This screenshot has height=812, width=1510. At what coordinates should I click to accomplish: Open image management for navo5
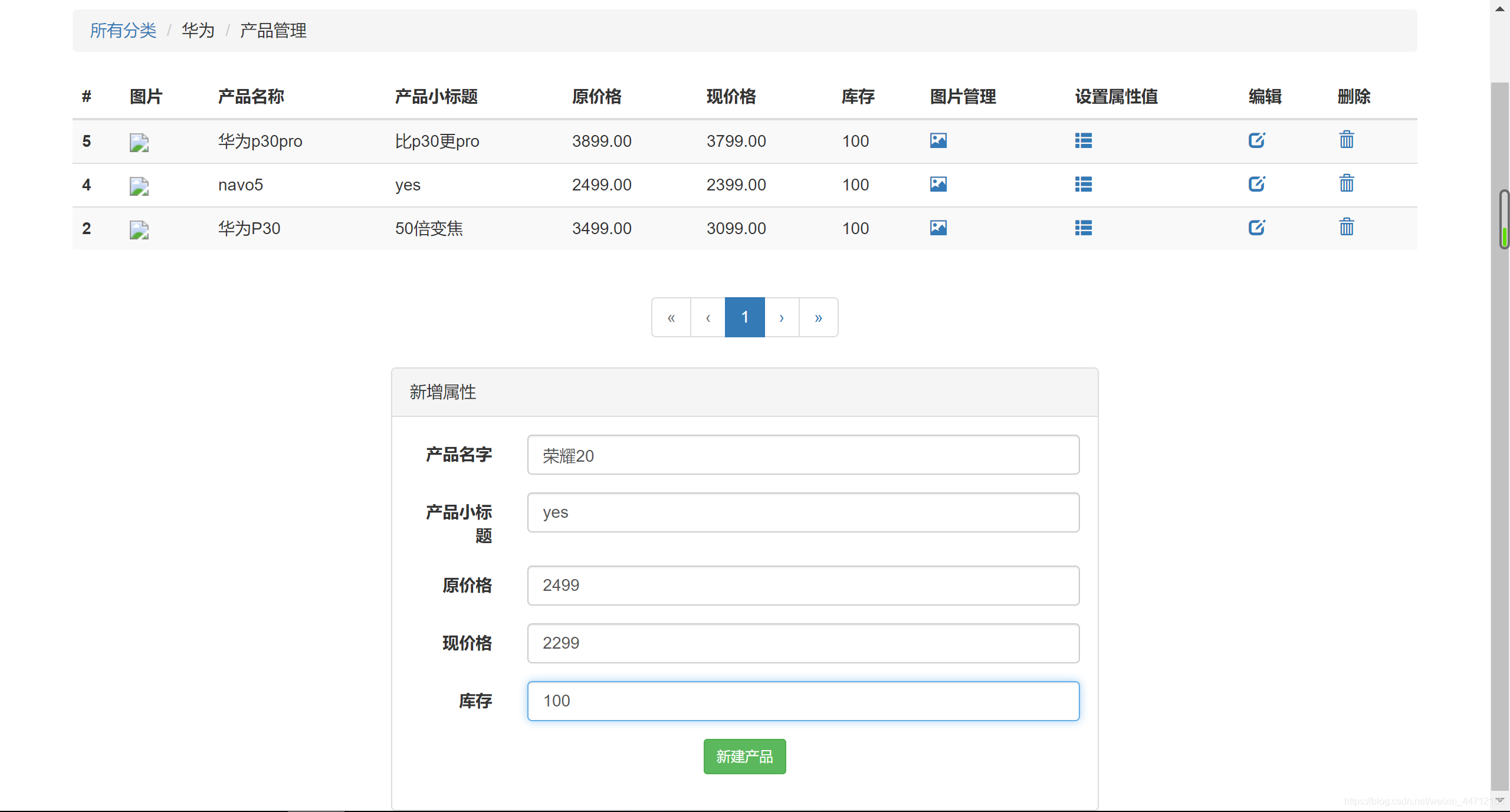click(938, 184)
